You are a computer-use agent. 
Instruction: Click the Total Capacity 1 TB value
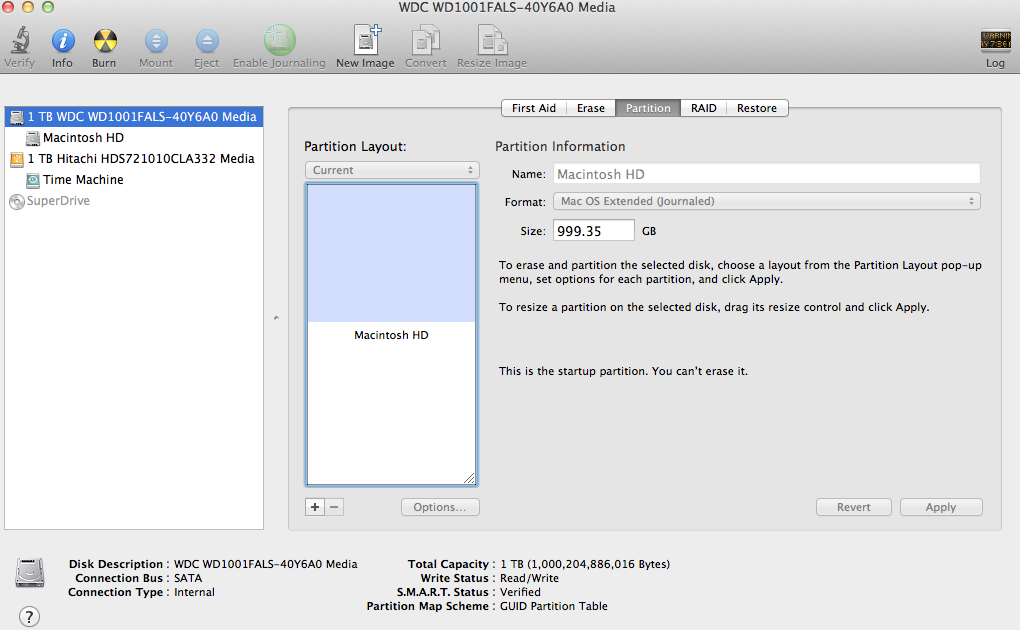585,564
